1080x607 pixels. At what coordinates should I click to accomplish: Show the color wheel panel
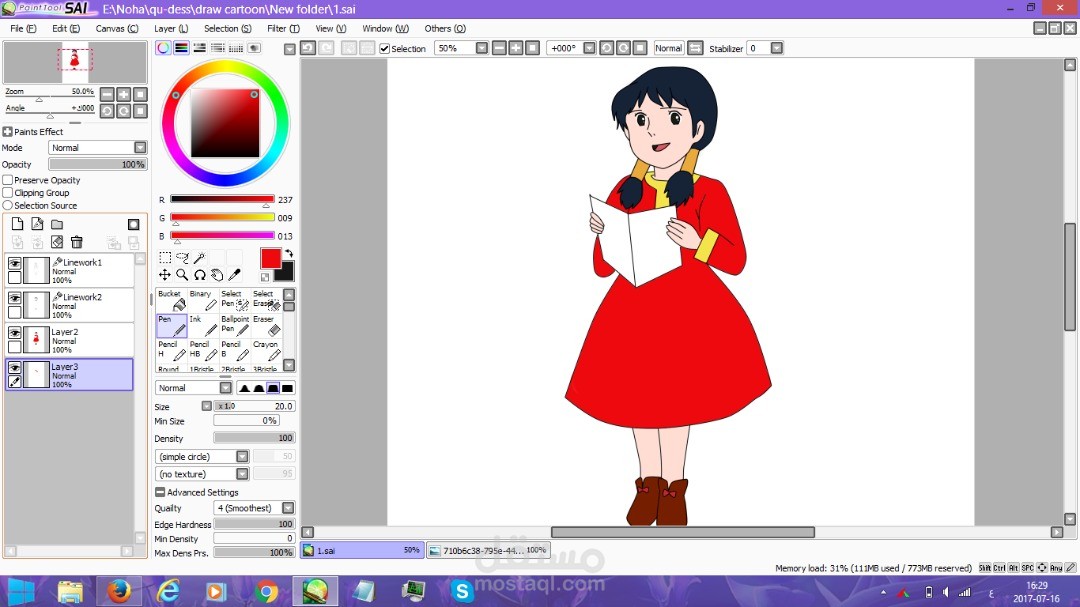(x=163, y=48)
